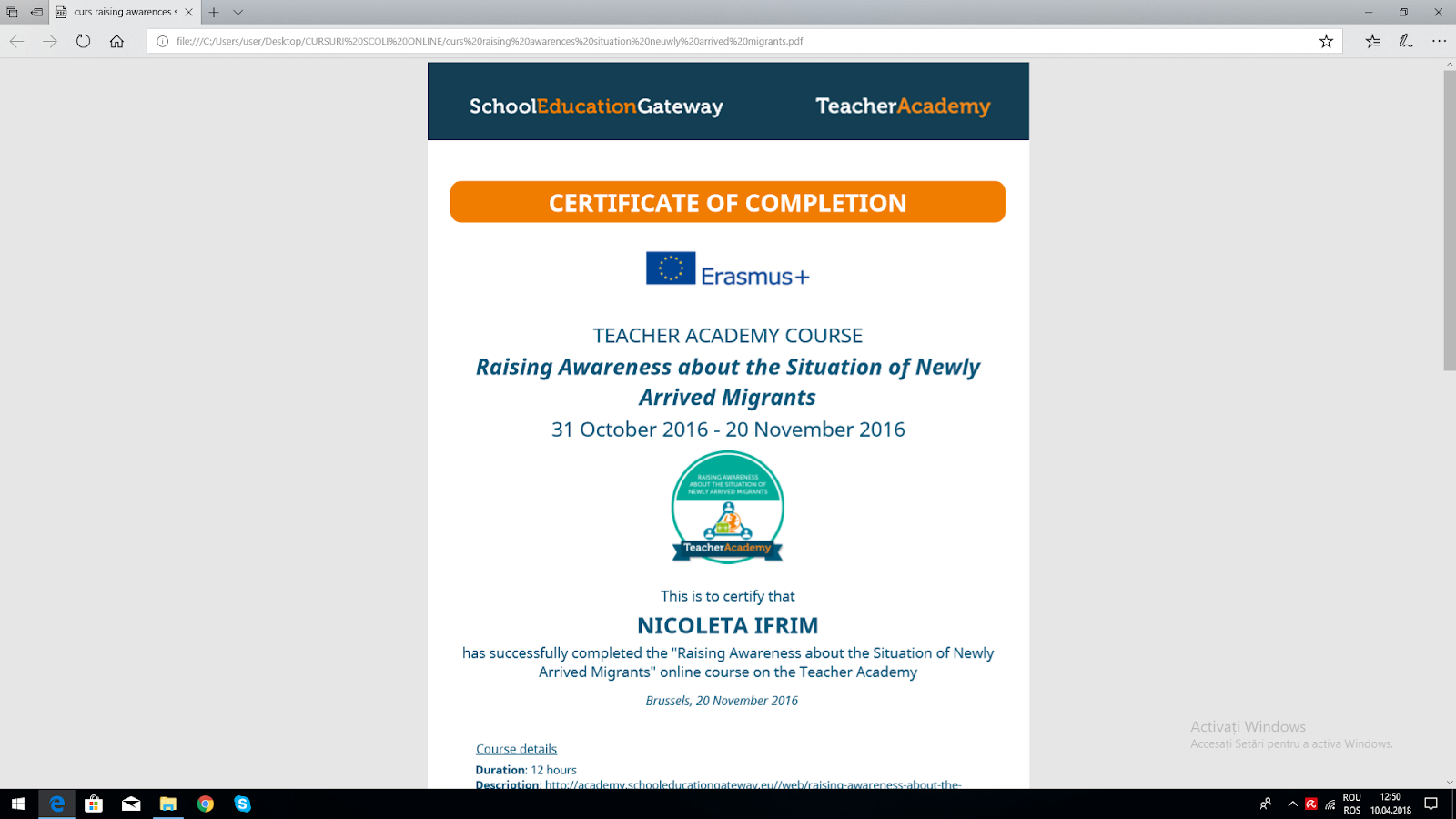Show site information icon in address bar
This screenshot has width=1456, height=819.
coord(163,41)
